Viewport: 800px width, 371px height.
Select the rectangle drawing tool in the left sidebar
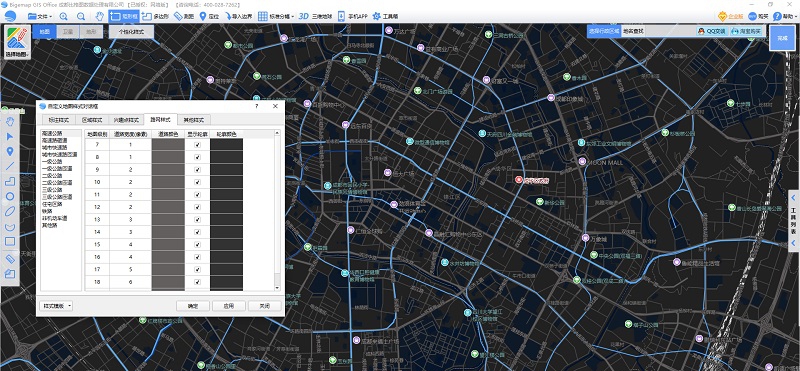click(10, 241)
